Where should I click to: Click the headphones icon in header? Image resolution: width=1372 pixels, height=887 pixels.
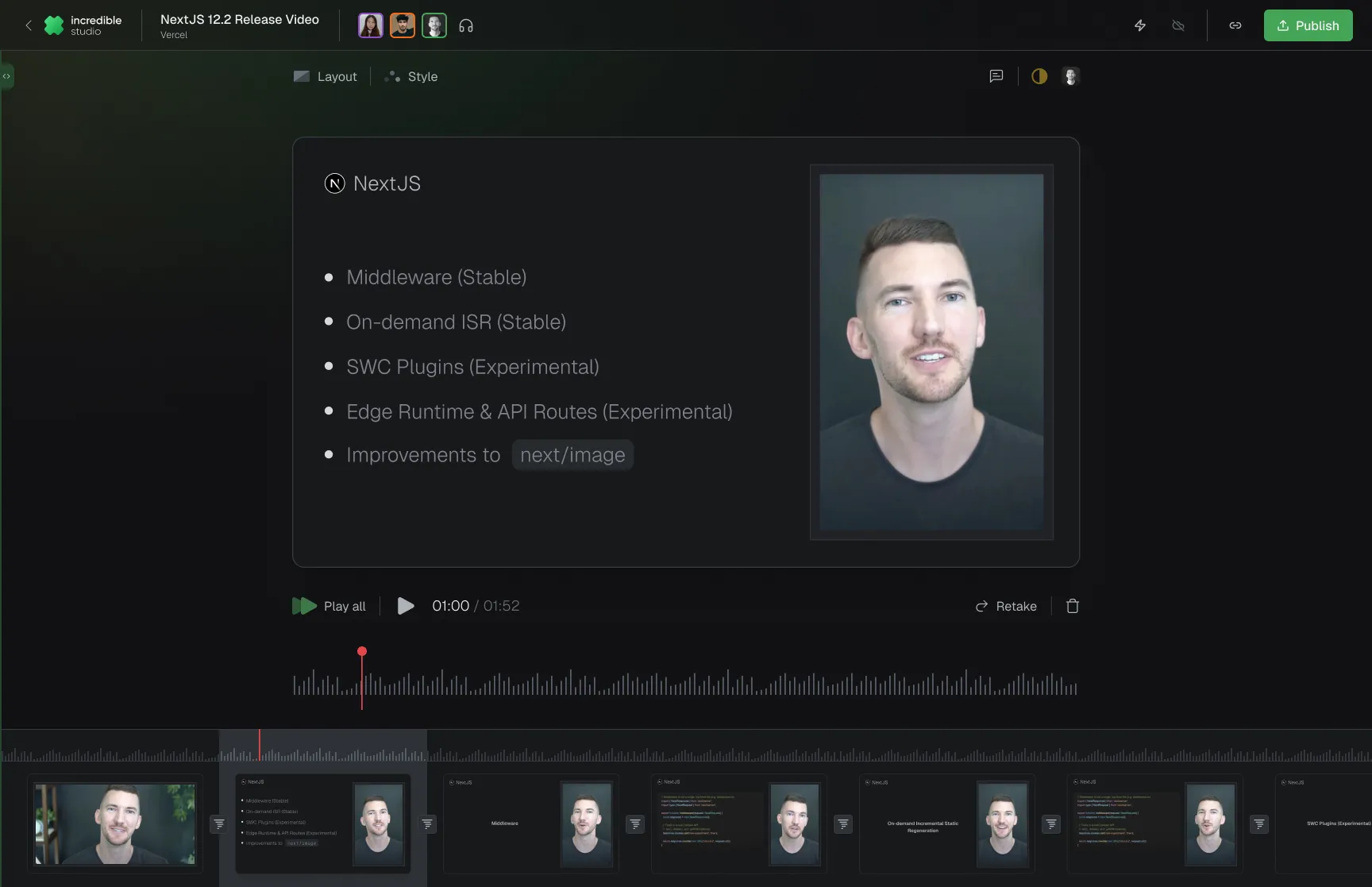(x=466, y=26)
